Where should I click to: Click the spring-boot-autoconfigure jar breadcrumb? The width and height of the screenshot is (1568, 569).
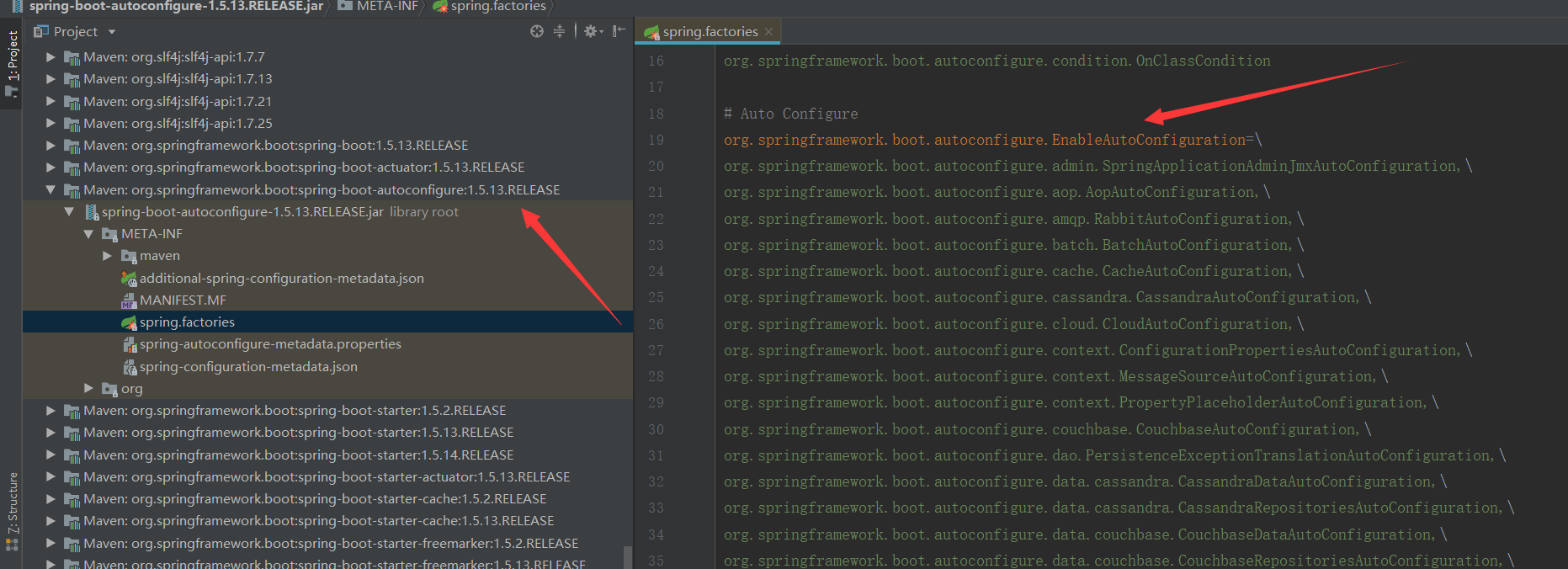[x=167, y=7]
